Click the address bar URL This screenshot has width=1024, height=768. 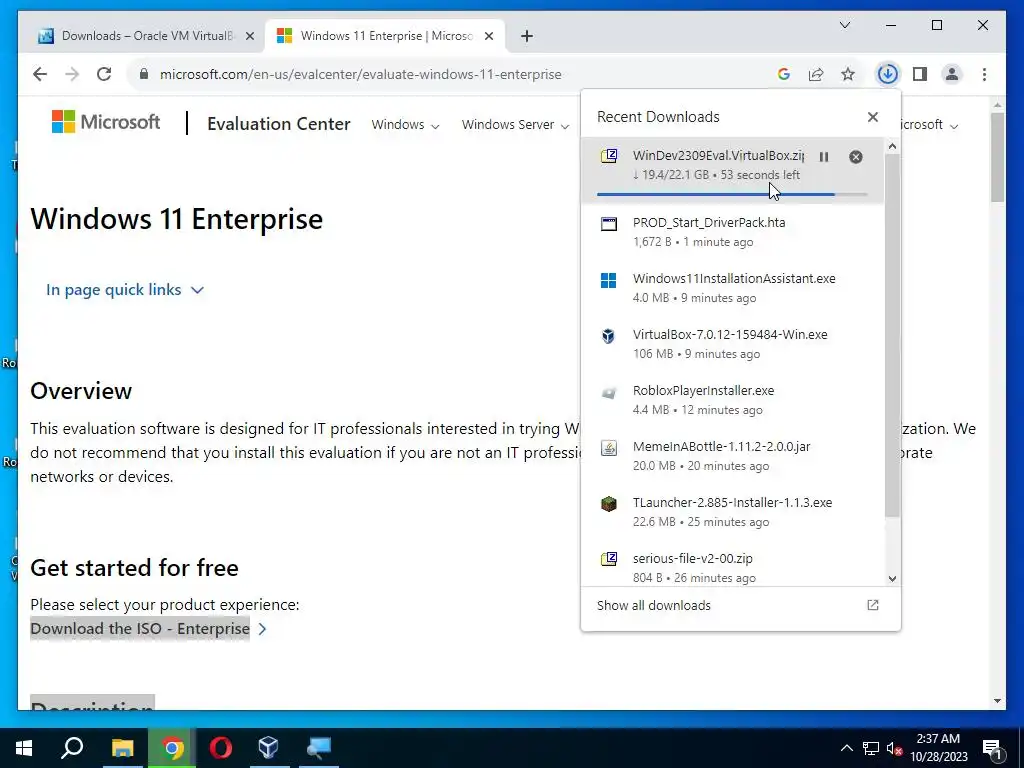tap(360, 74)
